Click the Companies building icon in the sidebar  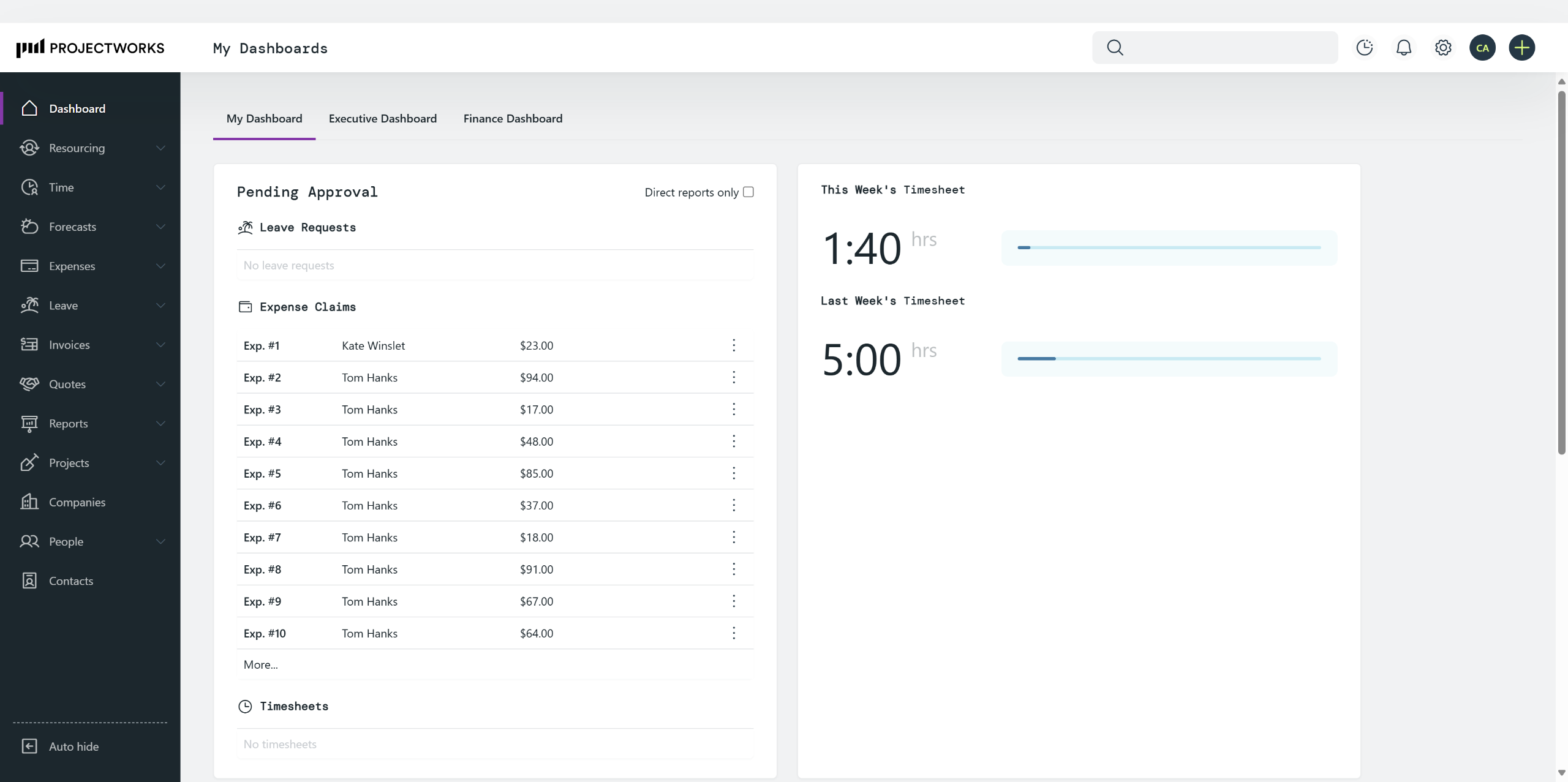(29, 502)
